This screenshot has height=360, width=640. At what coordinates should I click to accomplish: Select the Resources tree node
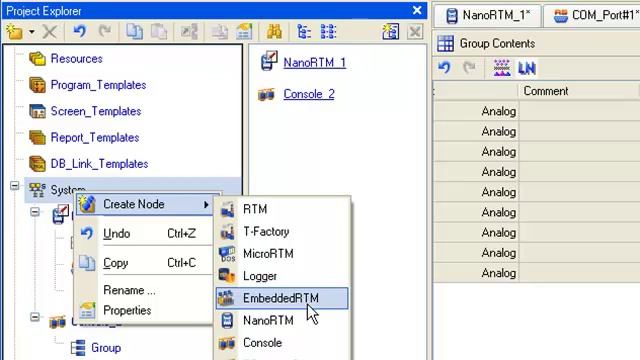[x=76, y=59]
